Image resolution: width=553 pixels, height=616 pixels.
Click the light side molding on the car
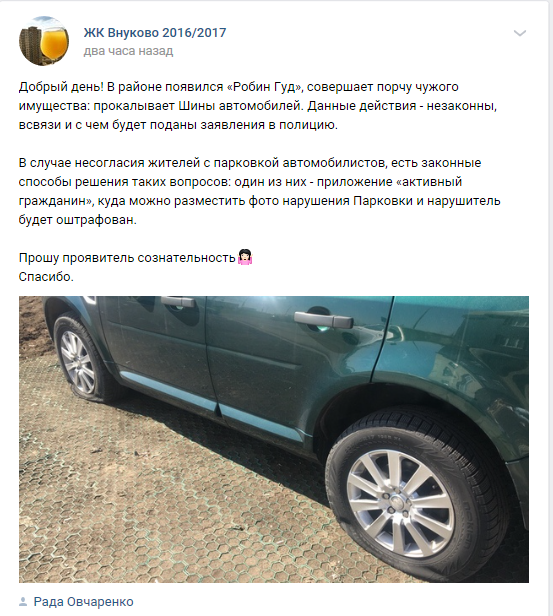212,405
